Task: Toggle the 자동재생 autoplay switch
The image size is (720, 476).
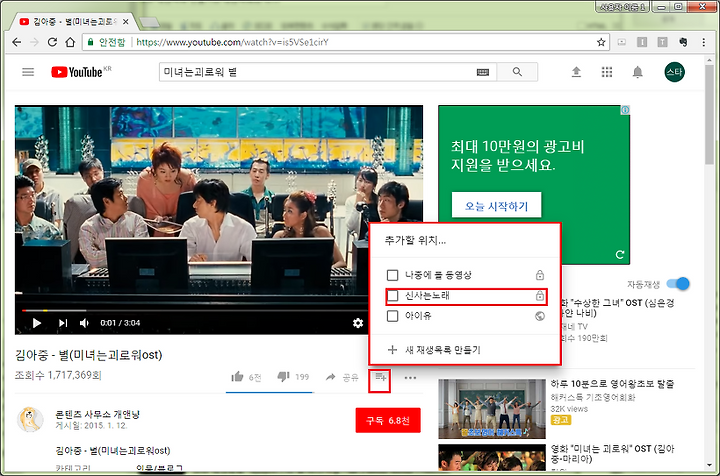Action: click(679, 284)
